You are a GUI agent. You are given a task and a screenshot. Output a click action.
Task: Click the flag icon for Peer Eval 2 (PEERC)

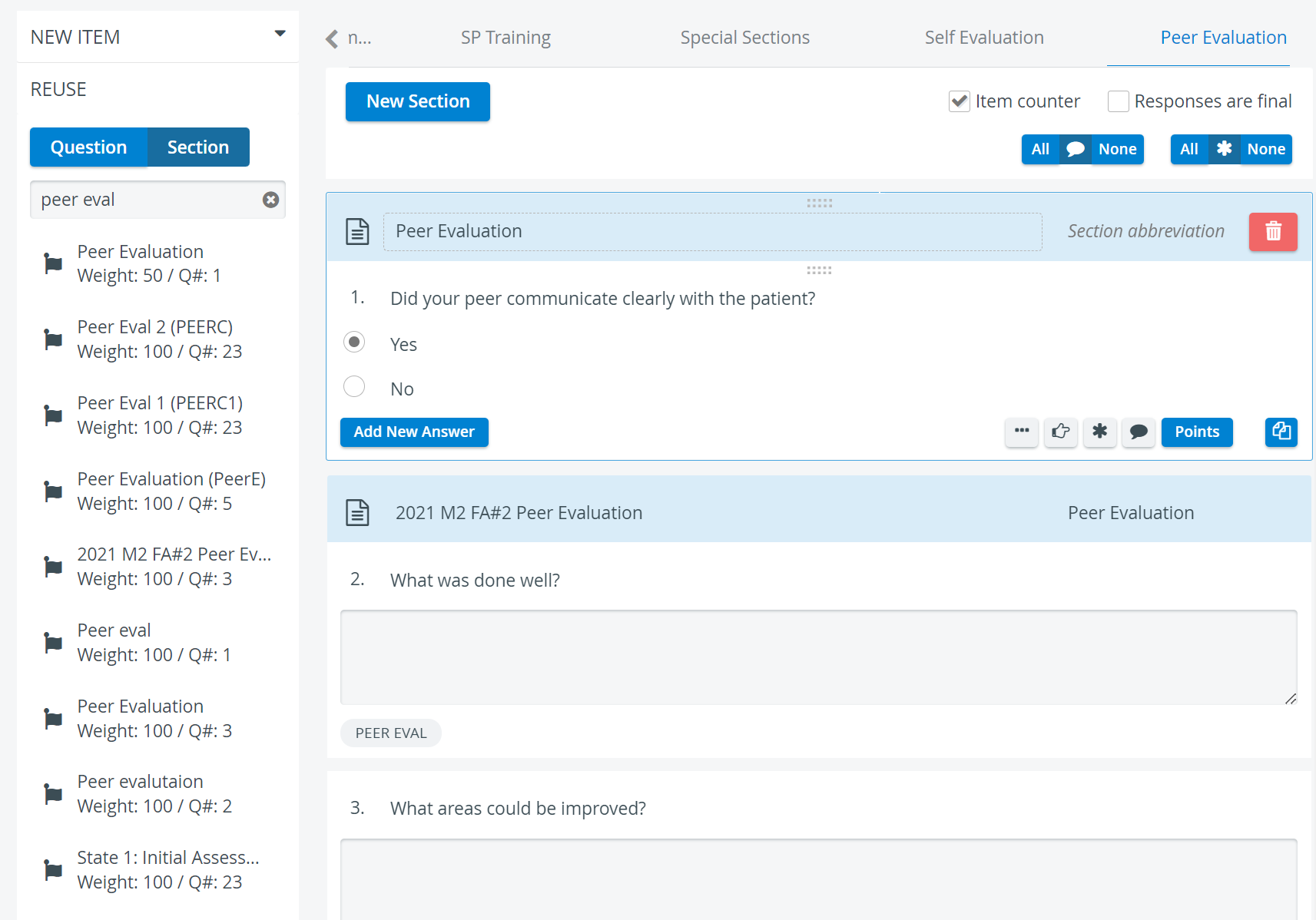tap(53, 339)
